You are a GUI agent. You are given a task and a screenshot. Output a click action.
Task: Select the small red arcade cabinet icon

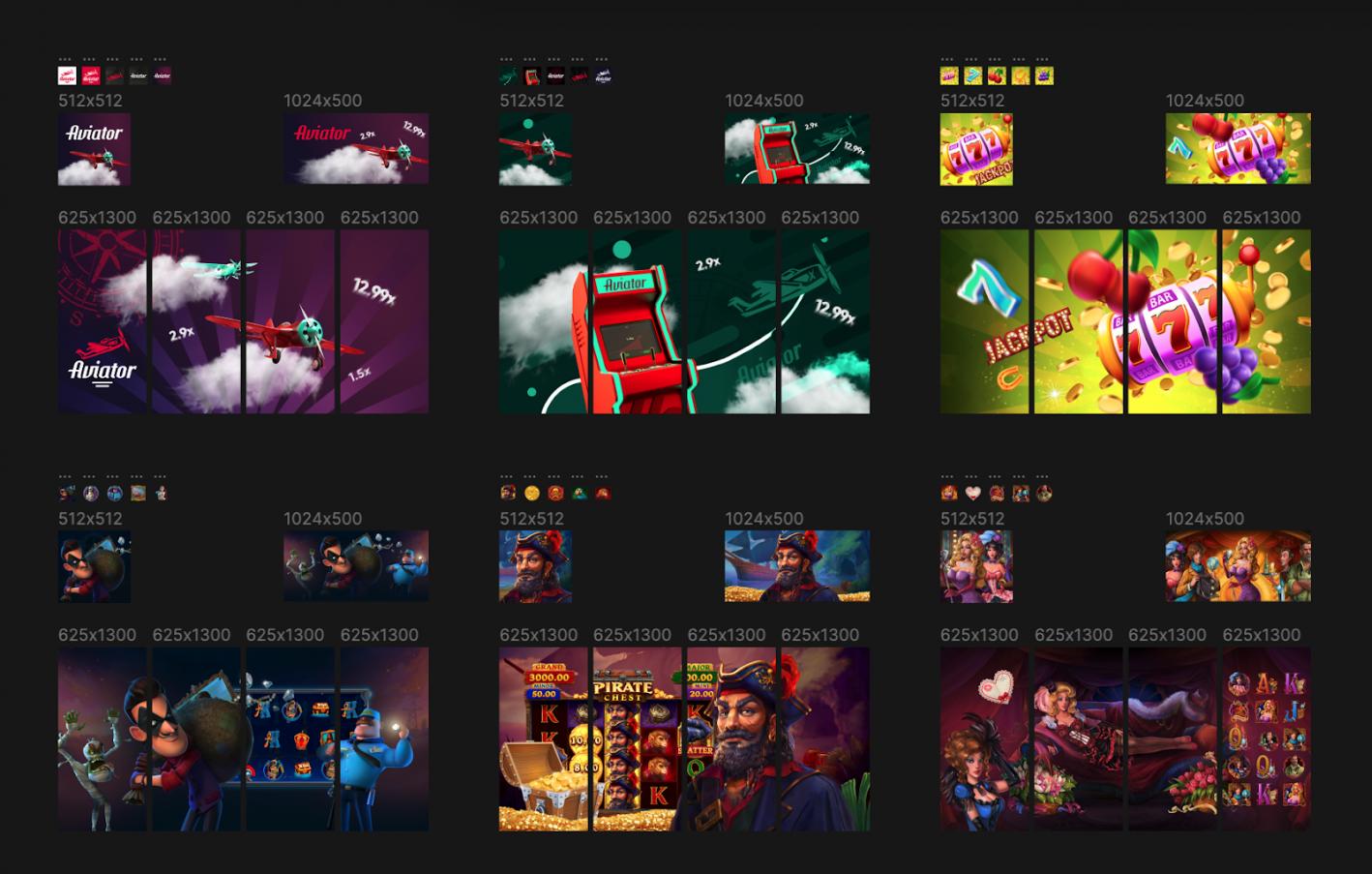(x=532, y=75)
